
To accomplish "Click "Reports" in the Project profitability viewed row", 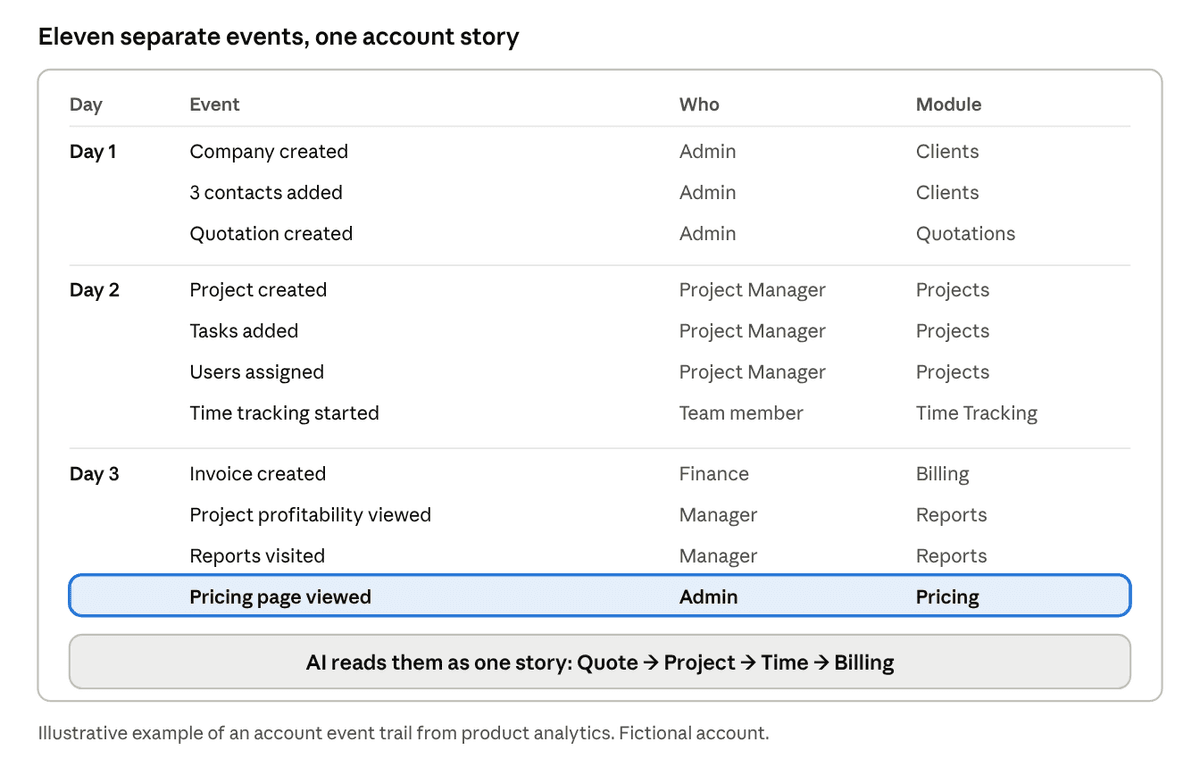I will (952, 515).
